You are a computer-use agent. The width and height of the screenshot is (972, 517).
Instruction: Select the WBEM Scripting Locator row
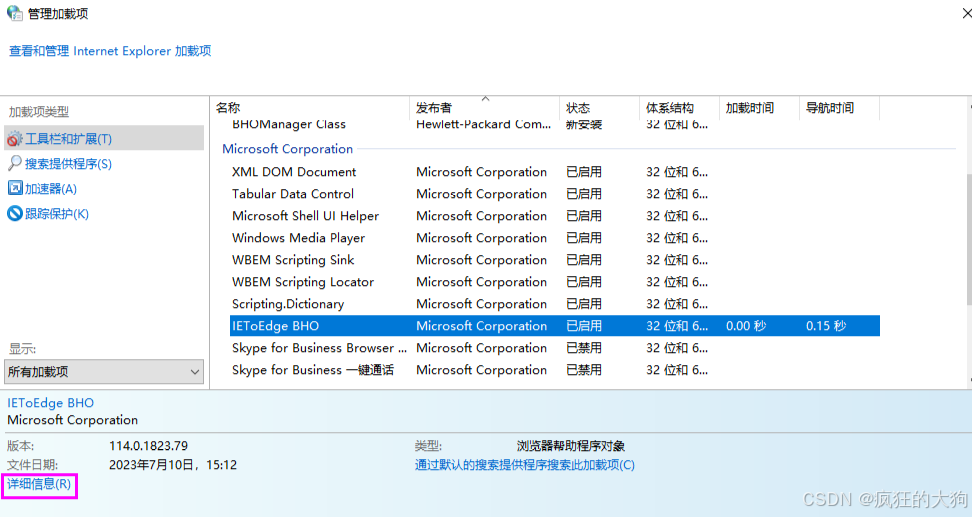point(554,282)
